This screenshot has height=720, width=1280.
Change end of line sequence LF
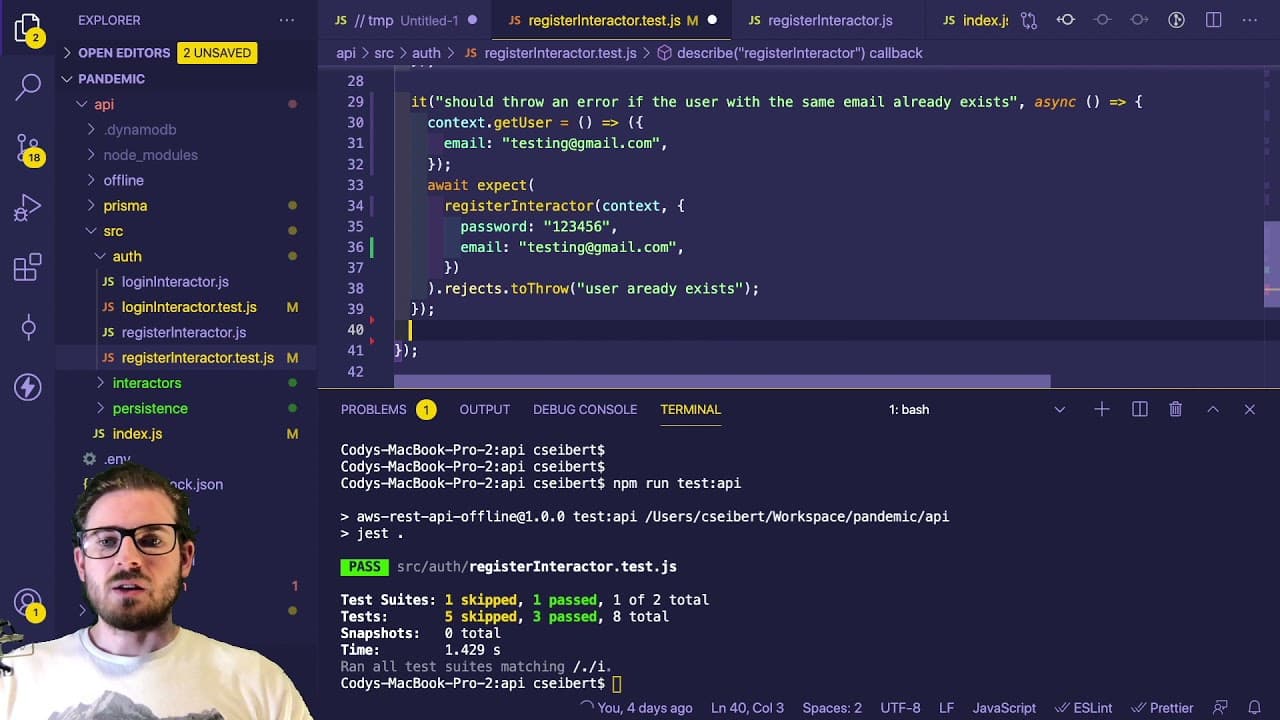[946, 707]
